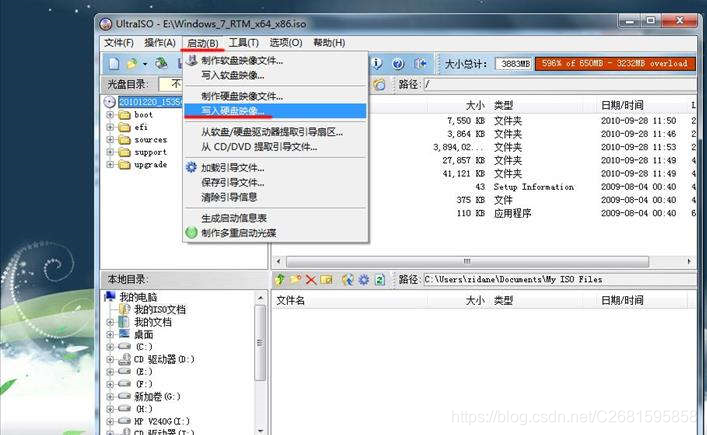Click the blue gear icon in local toolbar
The image size is (707, 435).
coord(363,279)
